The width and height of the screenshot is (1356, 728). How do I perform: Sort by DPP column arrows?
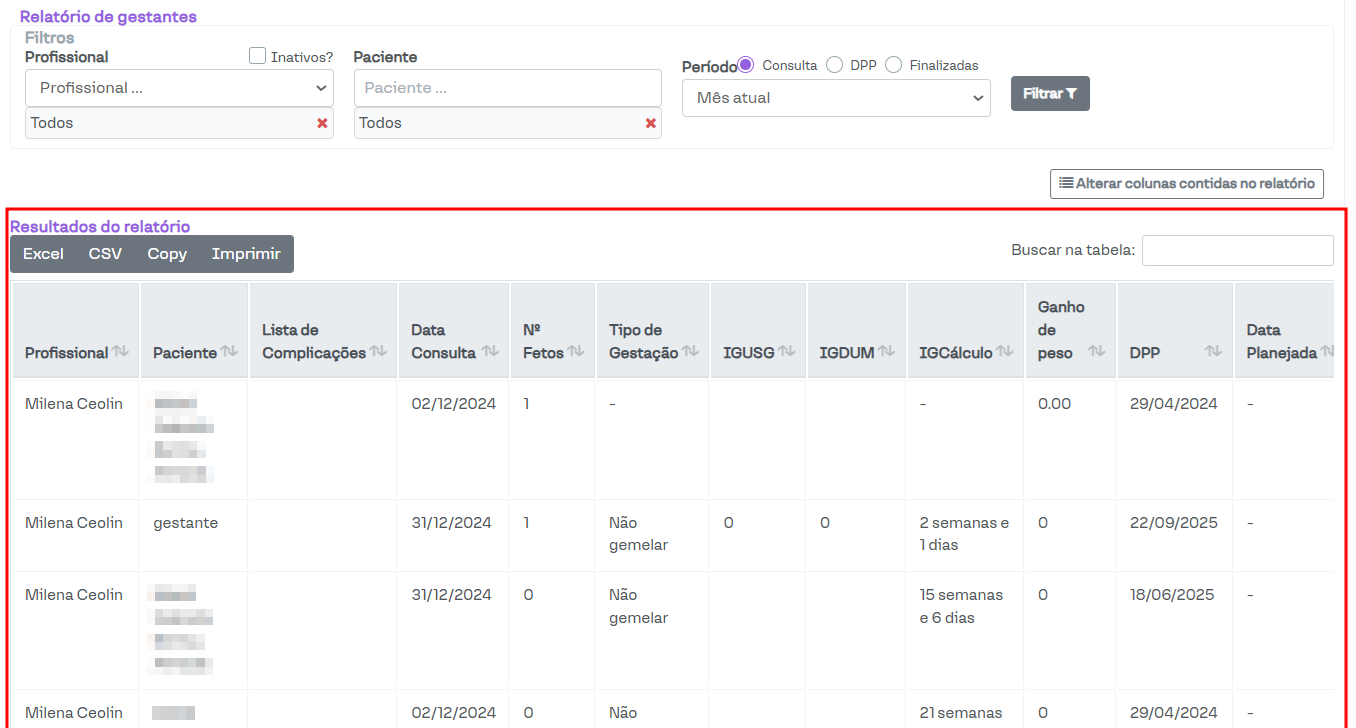tap(1213, 352)
